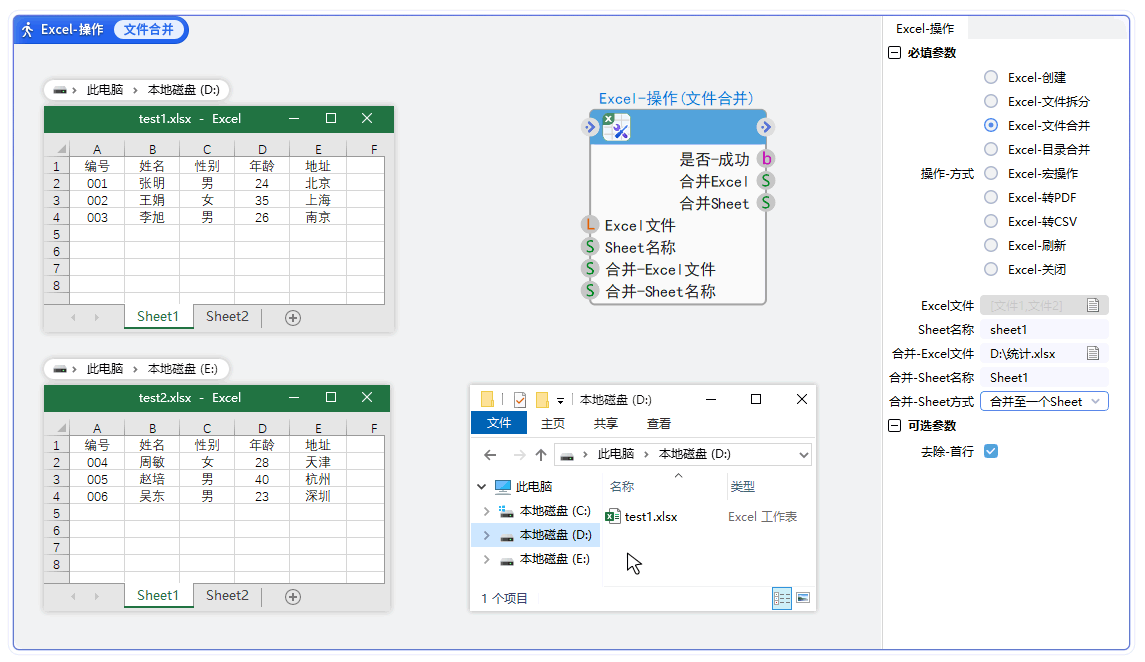
Task: Click the Excel icon on the merge node
Action: (616, 127)
